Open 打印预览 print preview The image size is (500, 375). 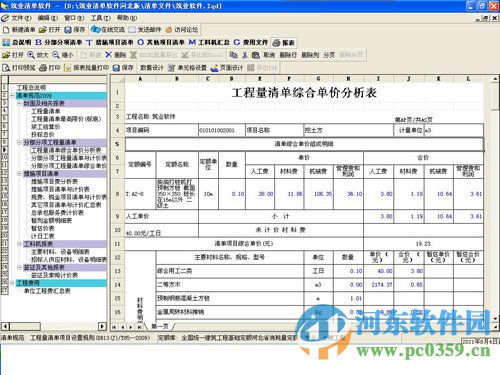19,68
